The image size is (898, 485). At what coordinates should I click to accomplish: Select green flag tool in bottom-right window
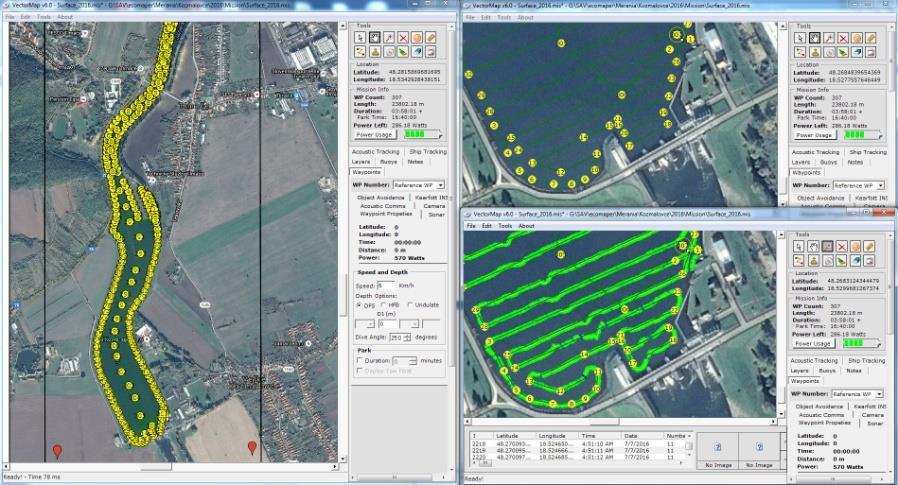(841, 261)
